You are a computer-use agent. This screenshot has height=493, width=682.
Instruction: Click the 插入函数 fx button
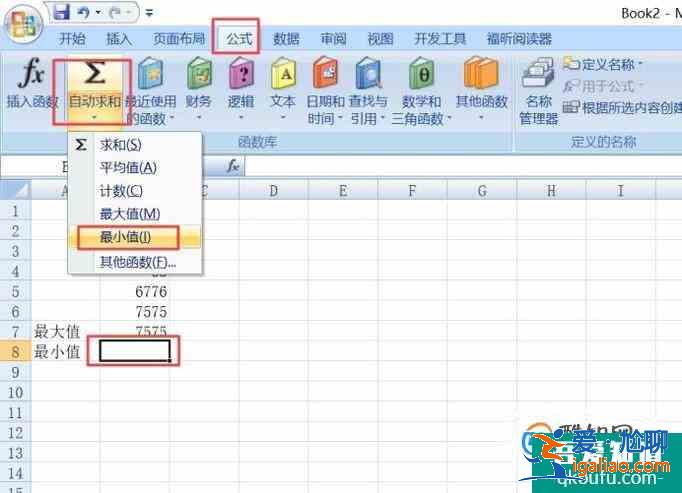[32, 83]
